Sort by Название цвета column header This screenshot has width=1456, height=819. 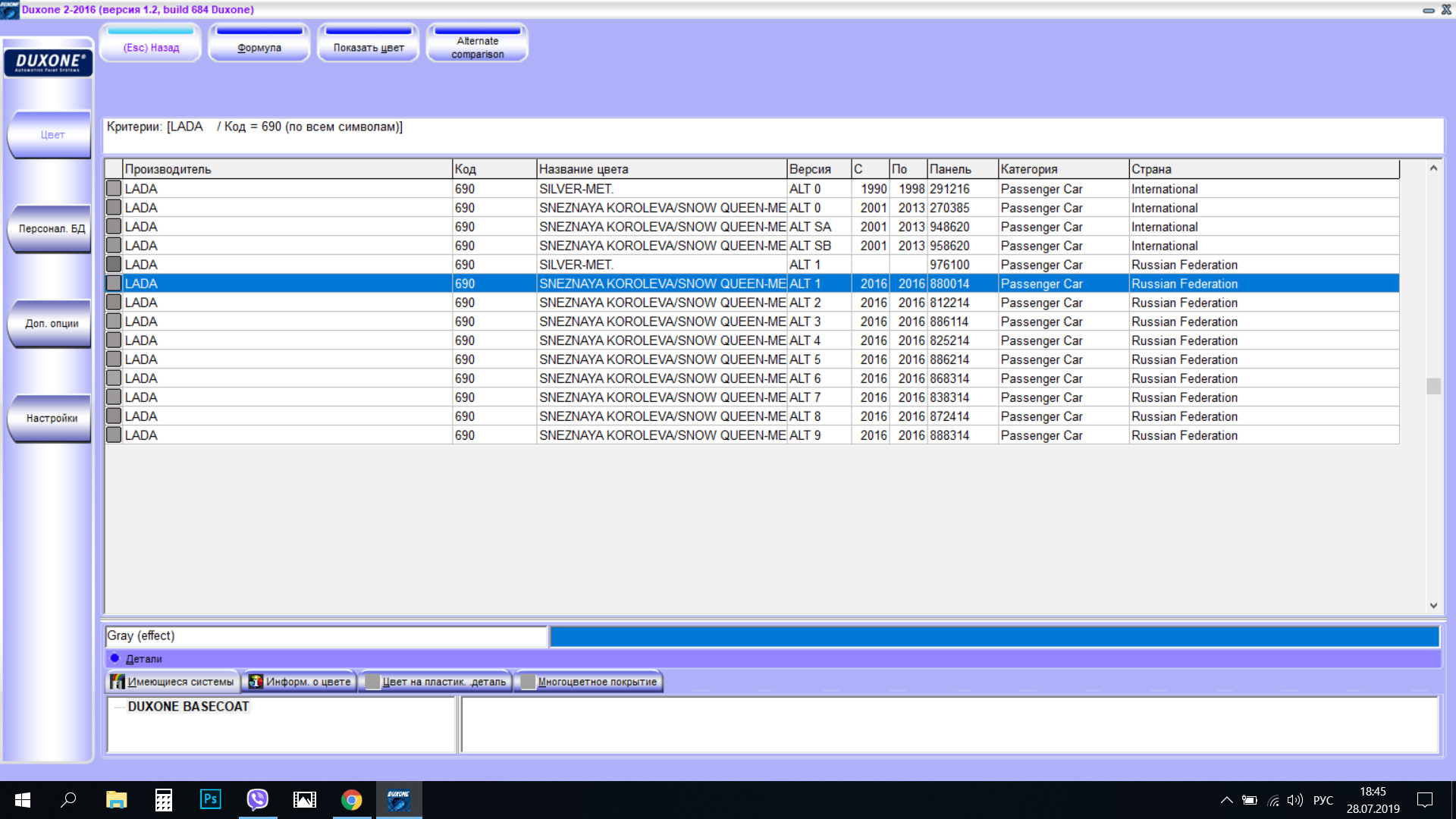tap(662, 169)
